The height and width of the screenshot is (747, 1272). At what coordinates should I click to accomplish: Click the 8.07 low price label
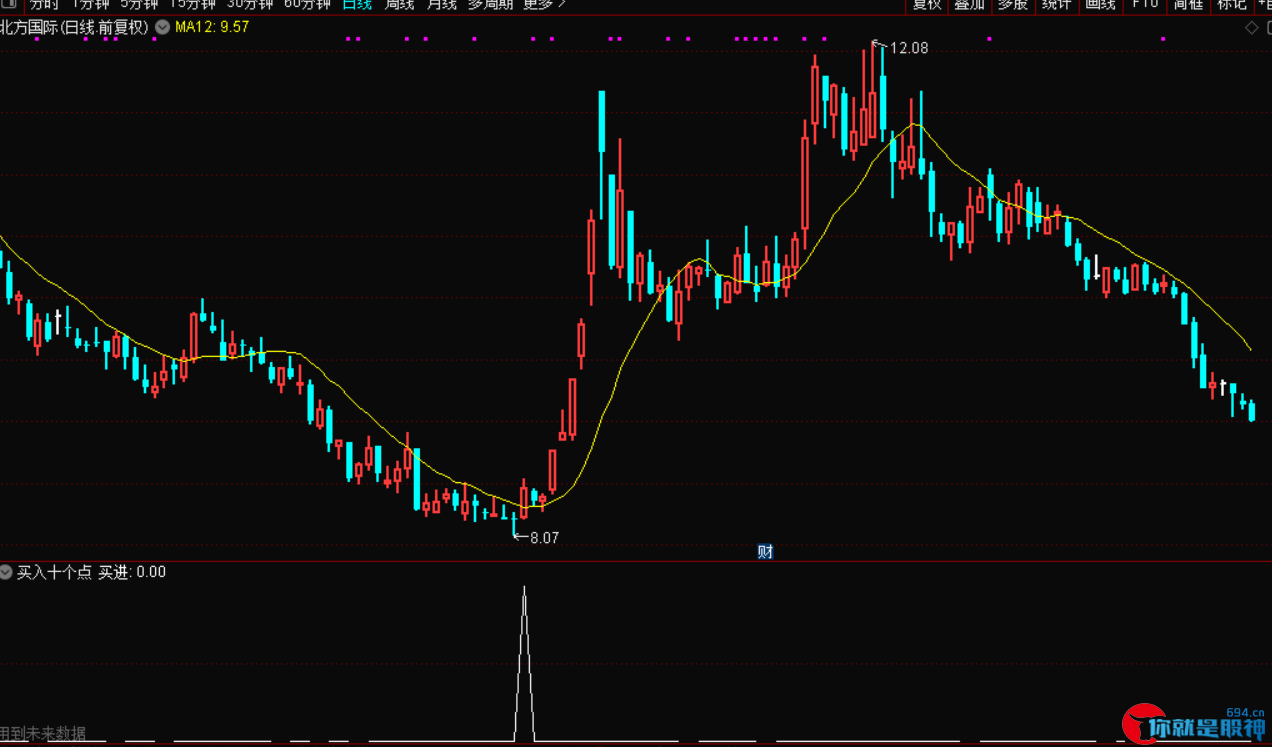(x=544, y=537)
